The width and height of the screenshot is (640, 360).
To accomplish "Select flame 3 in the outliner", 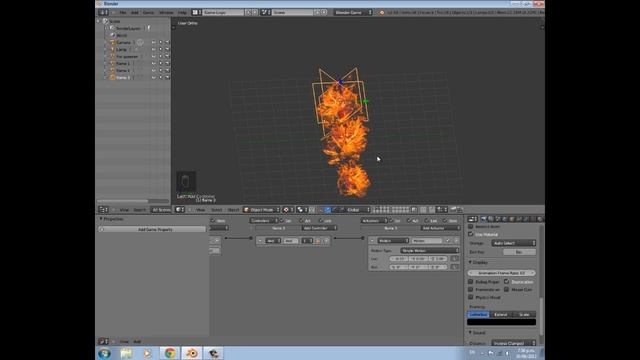I will pos(123,78).
